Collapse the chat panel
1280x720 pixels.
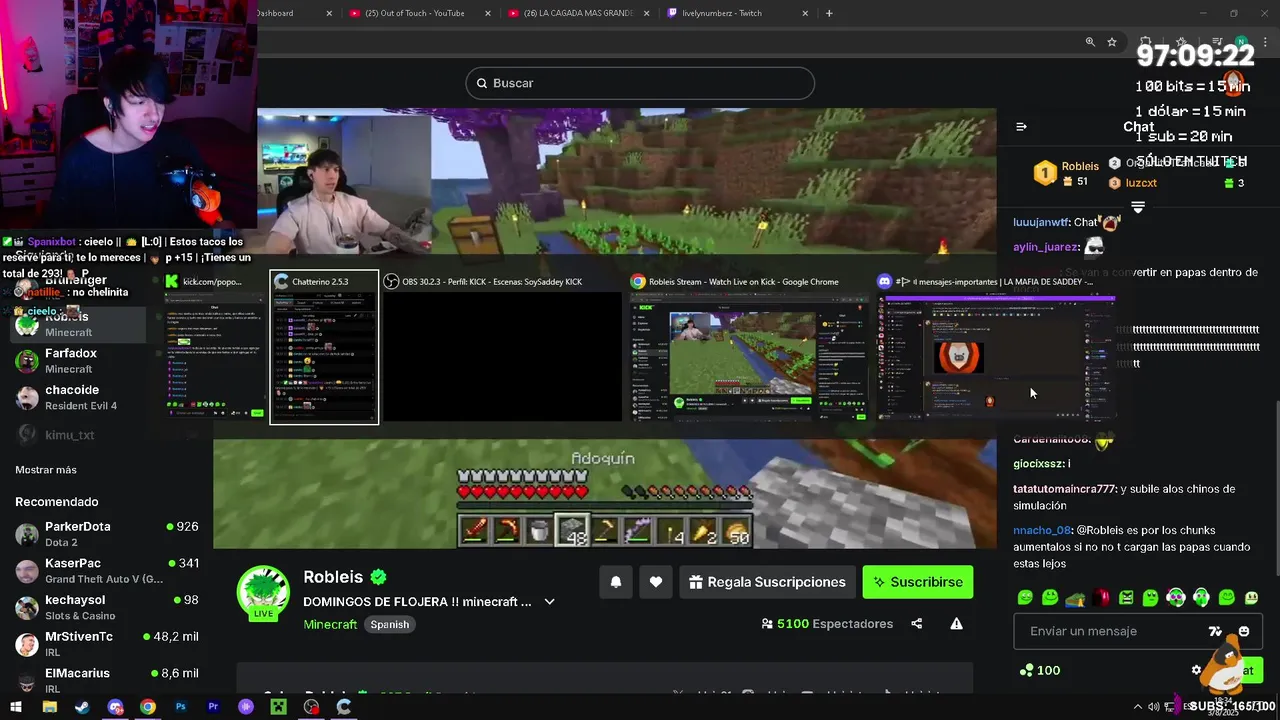(x=1021, y=127)
